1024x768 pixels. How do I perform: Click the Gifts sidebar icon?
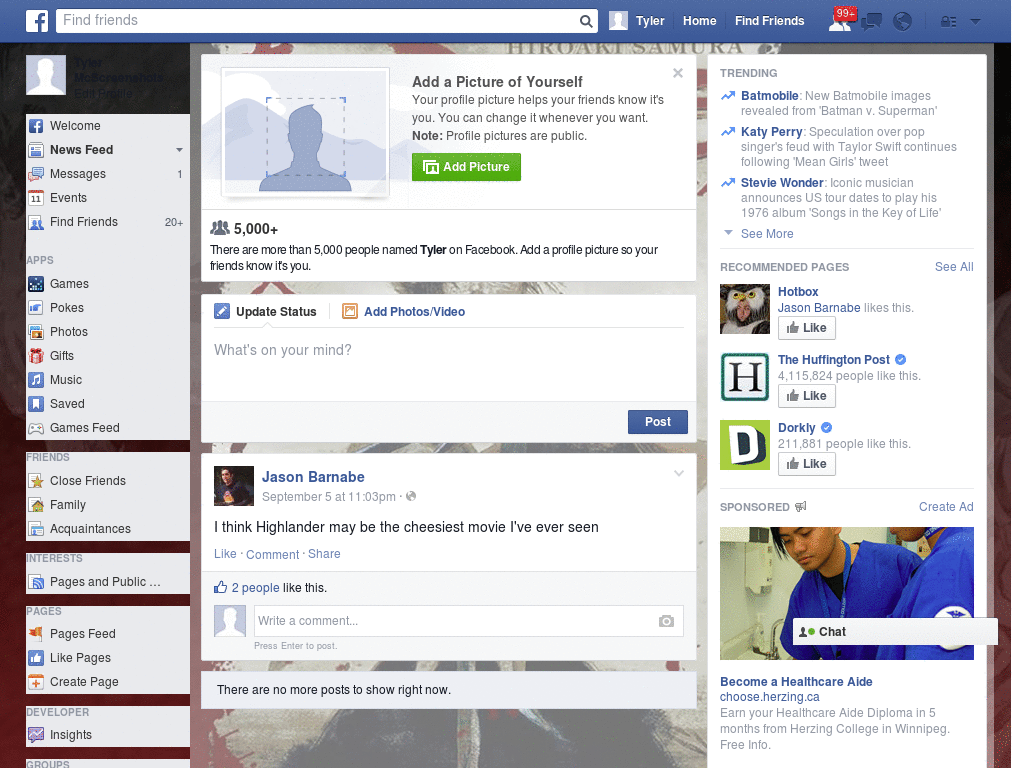coord(36,356)
